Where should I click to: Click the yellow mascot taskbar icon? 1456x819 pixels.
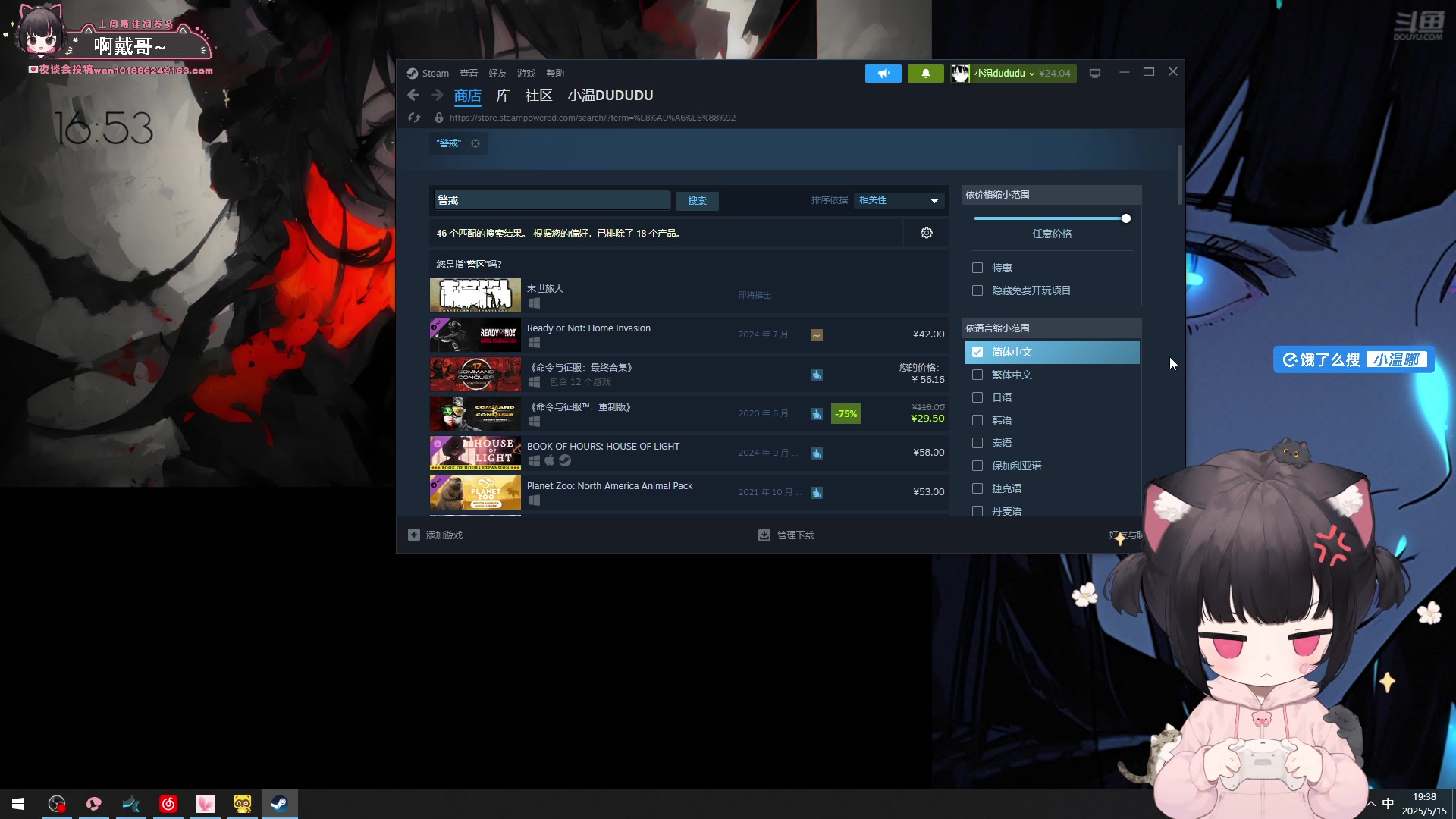(242, 804)
